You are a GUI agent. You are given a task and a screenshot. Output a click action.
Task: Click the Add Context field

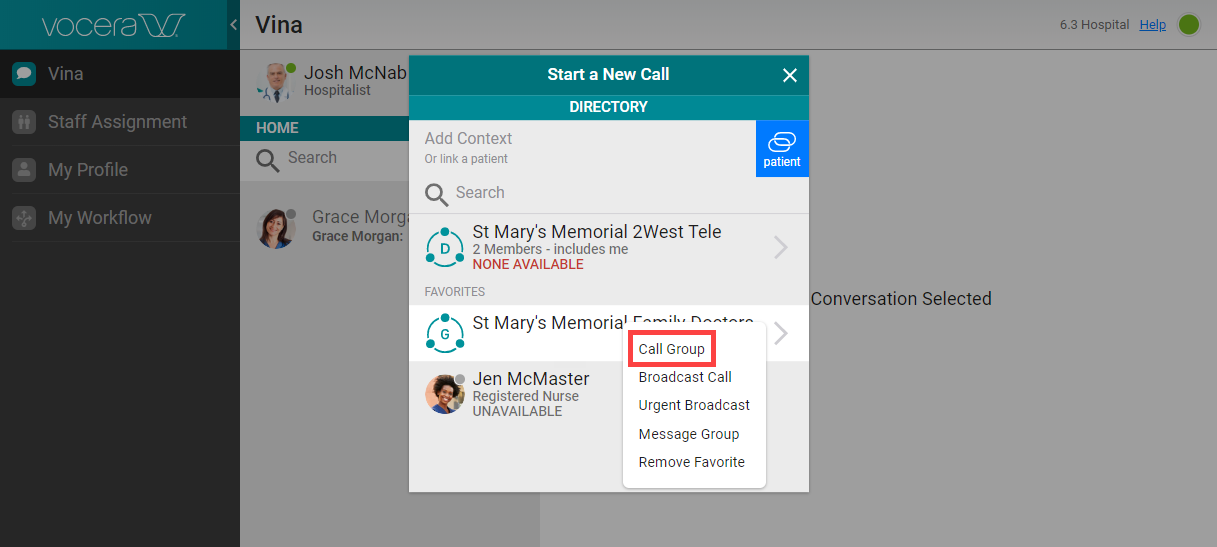click(582, 148)
